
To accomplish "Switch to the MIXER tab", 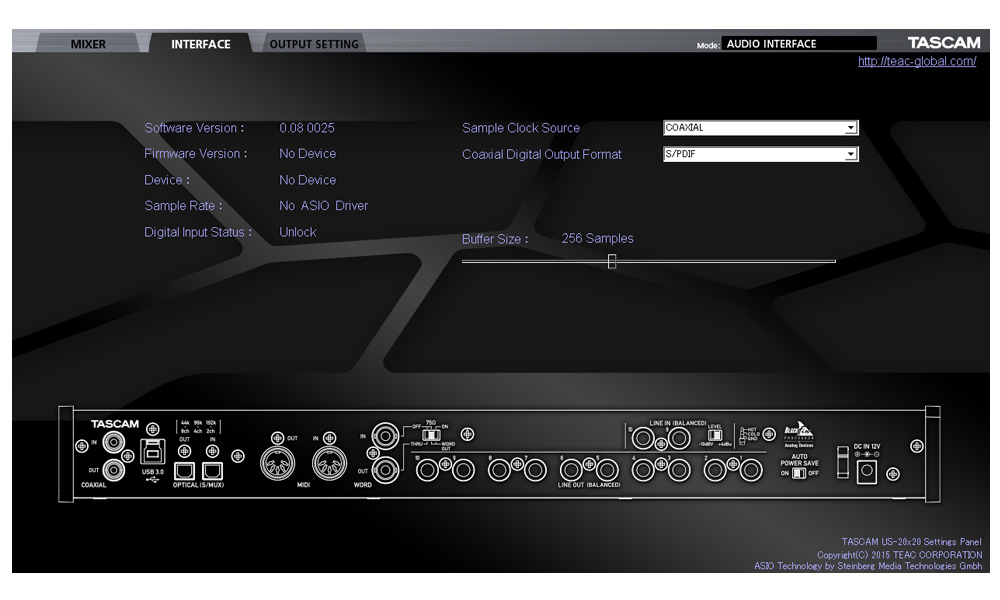I will coord(88,43).
